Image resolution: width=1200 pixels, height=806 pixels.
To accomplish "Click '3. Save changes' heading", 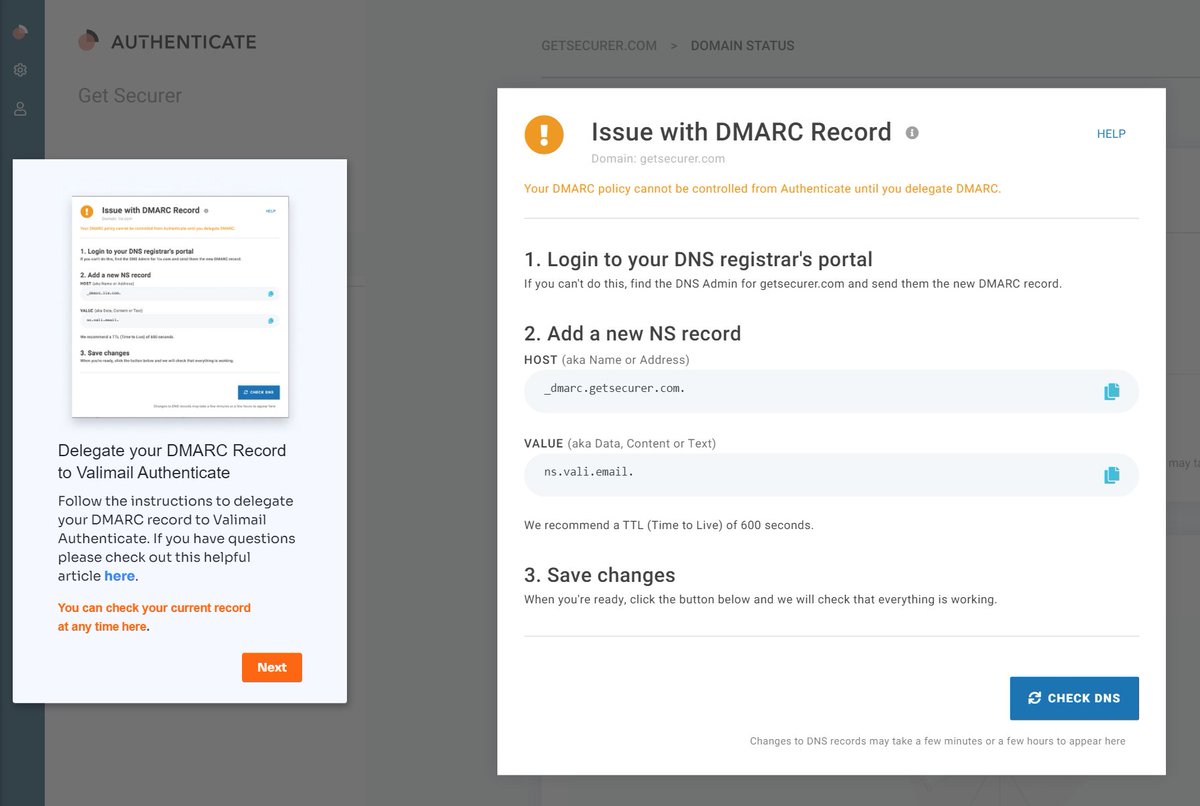I will pyautogui.click(x=600, y=575).
